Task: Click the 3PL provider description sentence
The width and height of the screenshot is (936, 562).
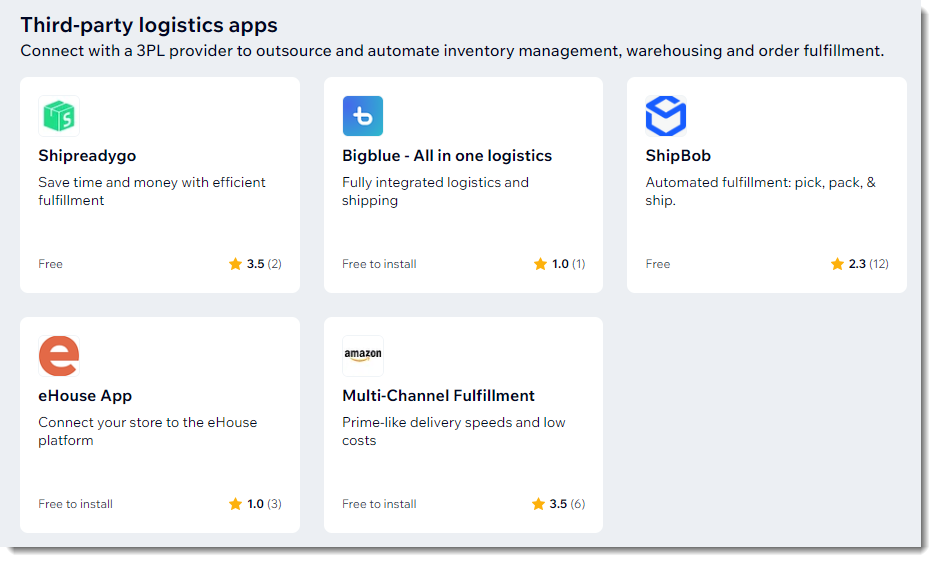Action: [452, 51]
